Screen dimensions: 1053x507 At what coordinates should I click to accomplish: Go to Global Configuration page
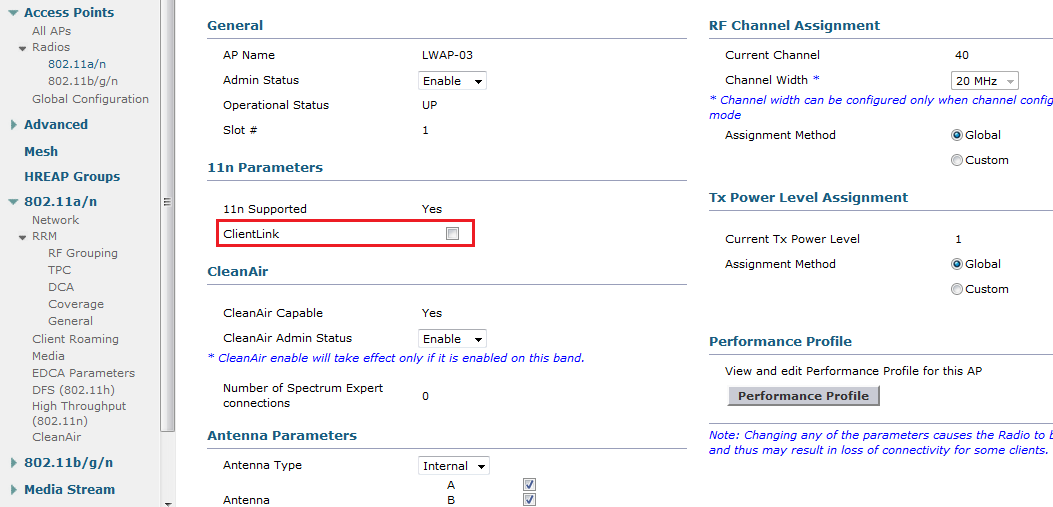click(x=90, y=99)
